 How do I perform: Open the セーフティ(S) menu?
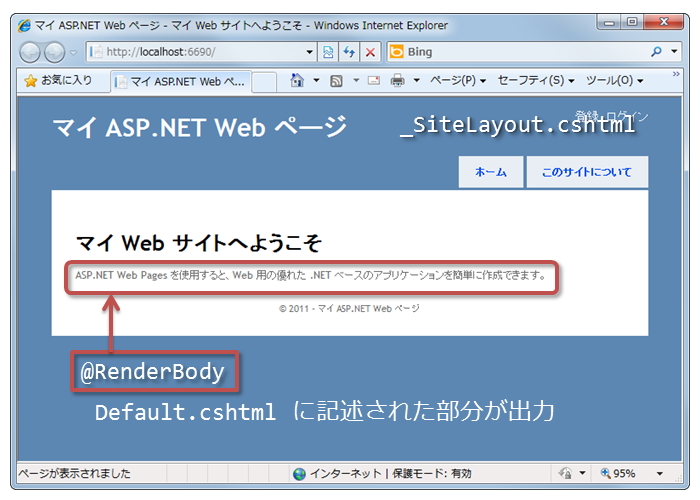pos(536,80)
